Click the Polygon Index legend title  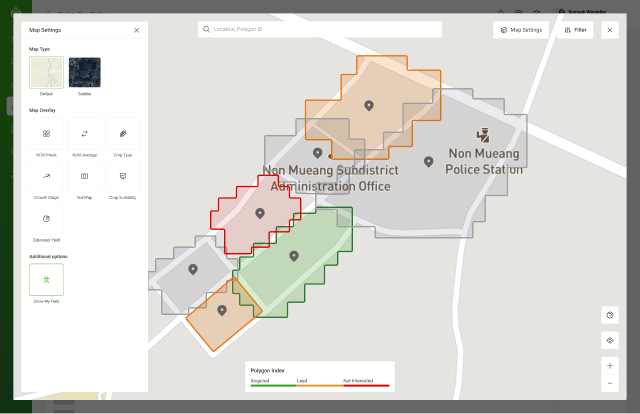pos(267,370)
